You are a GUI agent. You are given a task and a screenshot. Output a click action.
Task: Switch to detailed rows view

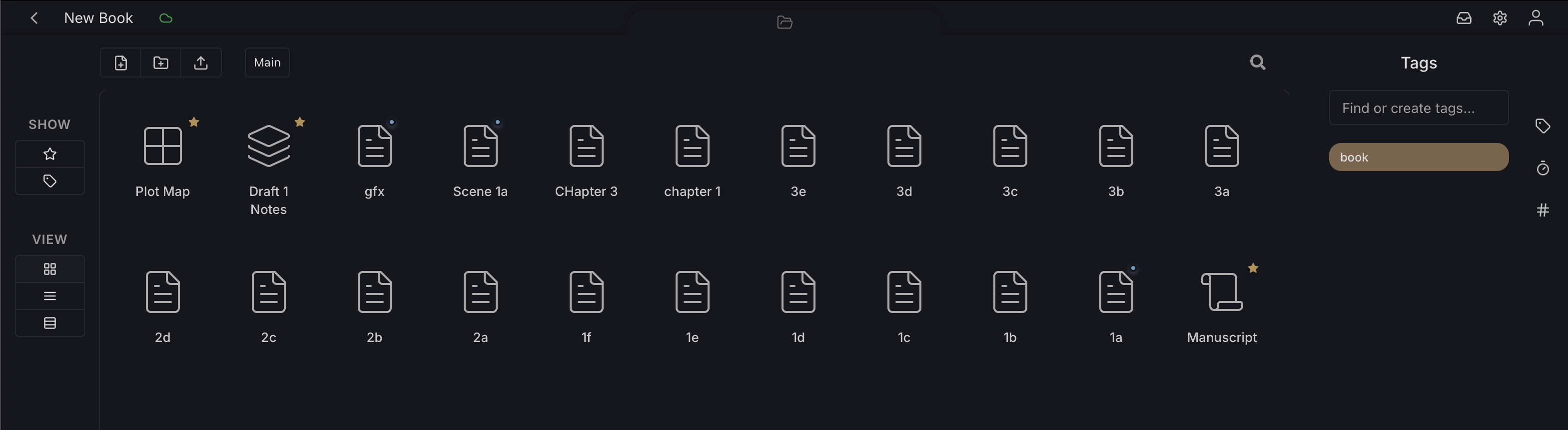click(50, 323)
